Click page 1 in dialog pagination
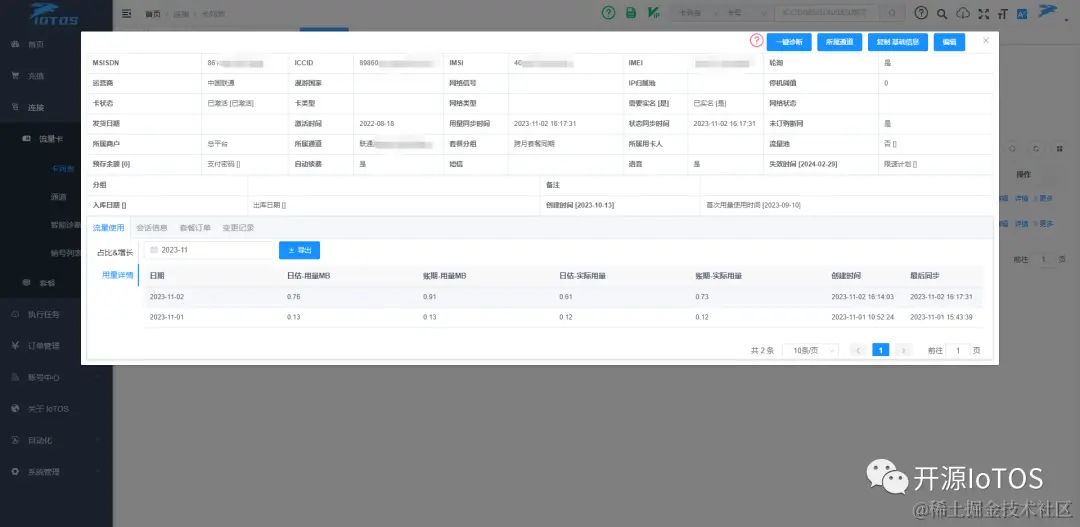 [880, 351]
